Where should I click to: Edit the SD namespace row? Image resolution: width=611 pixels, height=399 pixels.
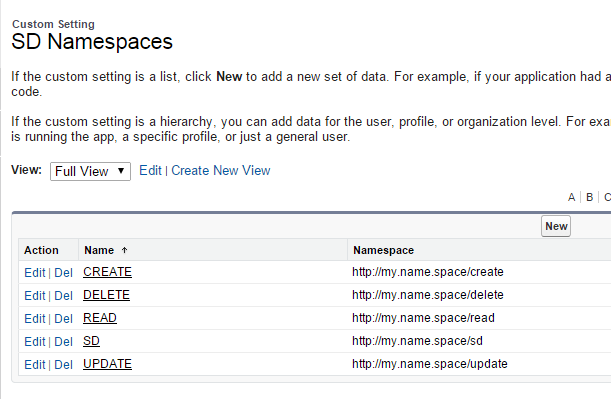click(x=35, y=341)
